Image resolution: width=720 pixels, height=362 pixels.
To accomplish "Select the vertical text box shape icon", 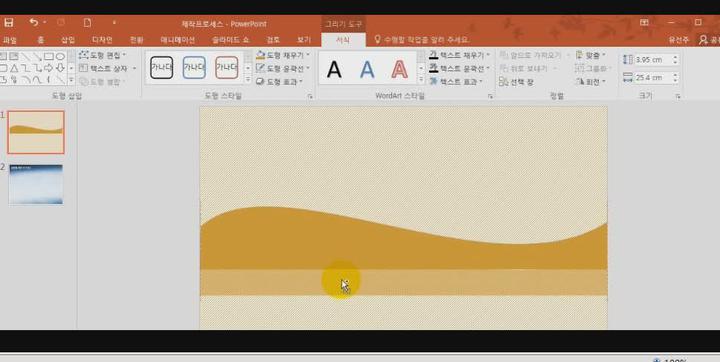I will click(x=14, y=57).
